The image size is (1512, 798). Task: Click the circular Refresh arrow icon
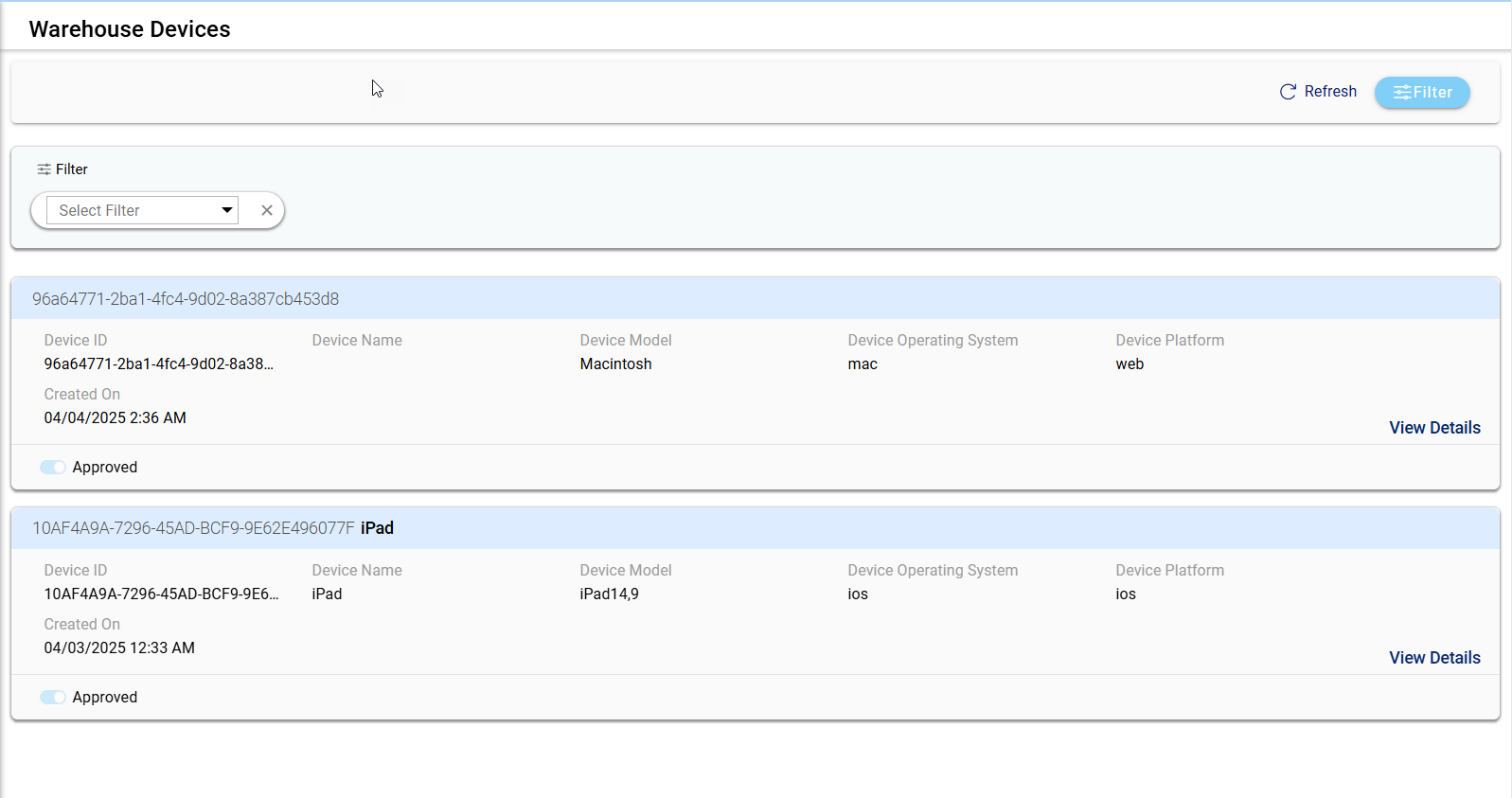tap(1288, 92)
